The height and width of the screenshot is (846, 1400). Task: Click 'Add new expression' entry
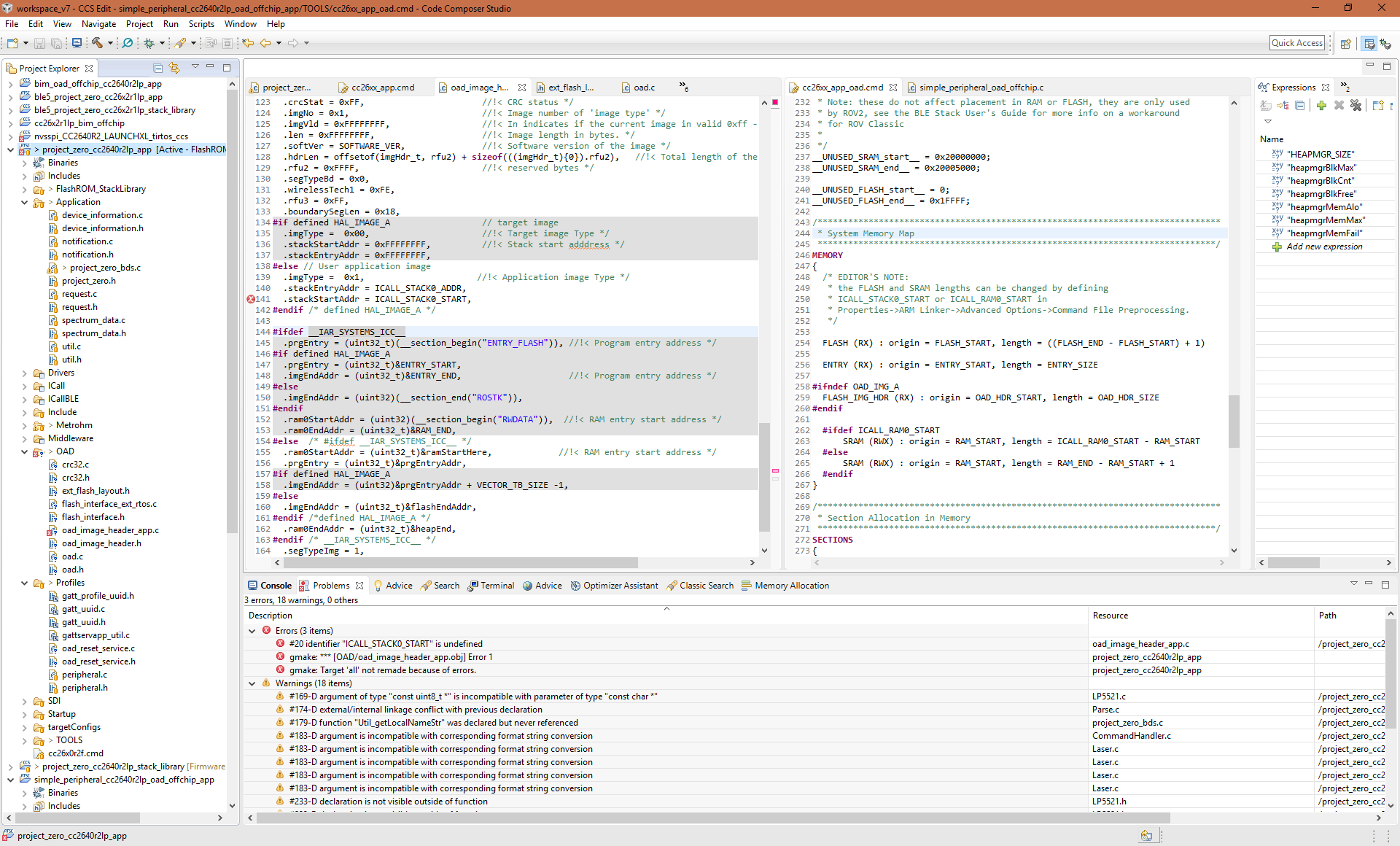1324,247
